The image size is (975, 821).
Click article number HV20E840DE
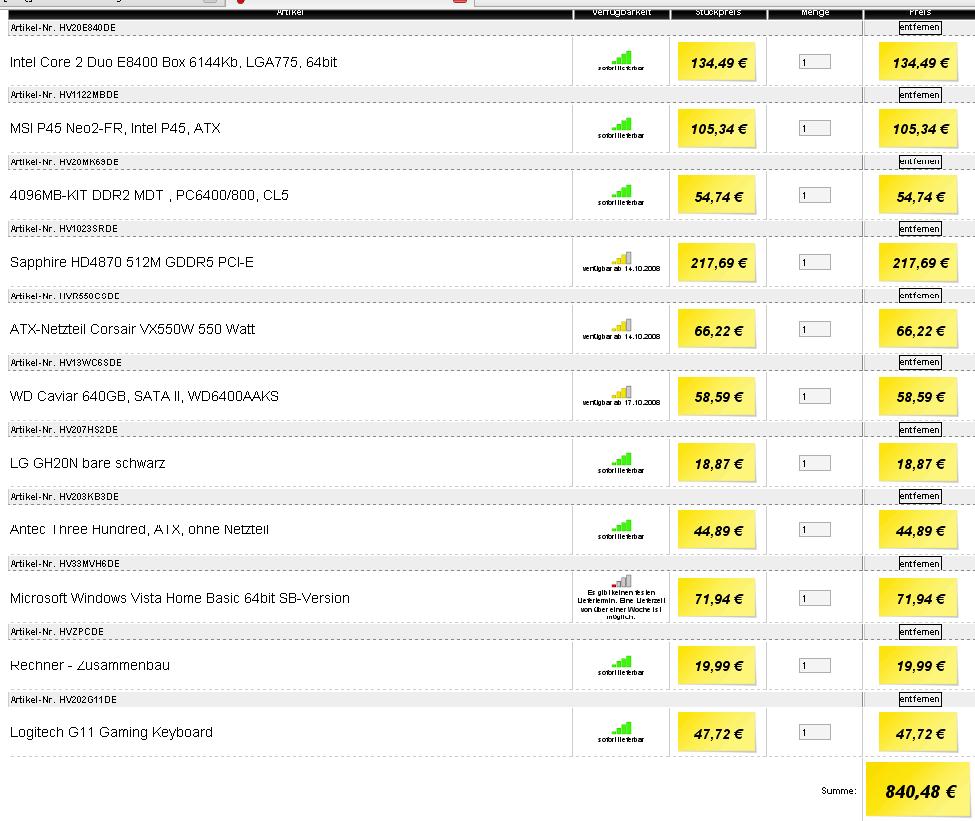(x=87, y=28)
